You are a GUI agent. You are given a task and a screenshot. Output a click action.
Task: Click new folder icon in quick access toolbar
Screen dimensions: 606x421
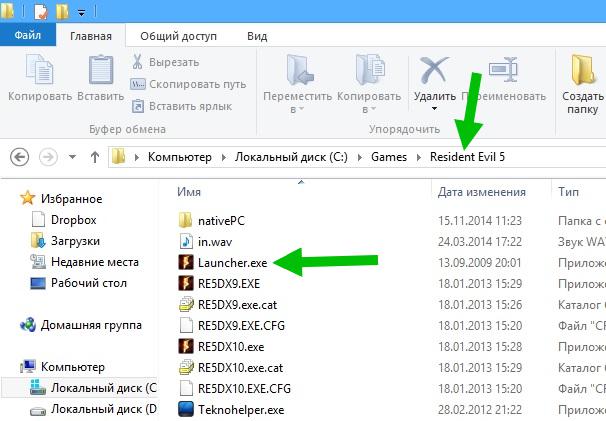pyautogui.click(x=62, y=12)
